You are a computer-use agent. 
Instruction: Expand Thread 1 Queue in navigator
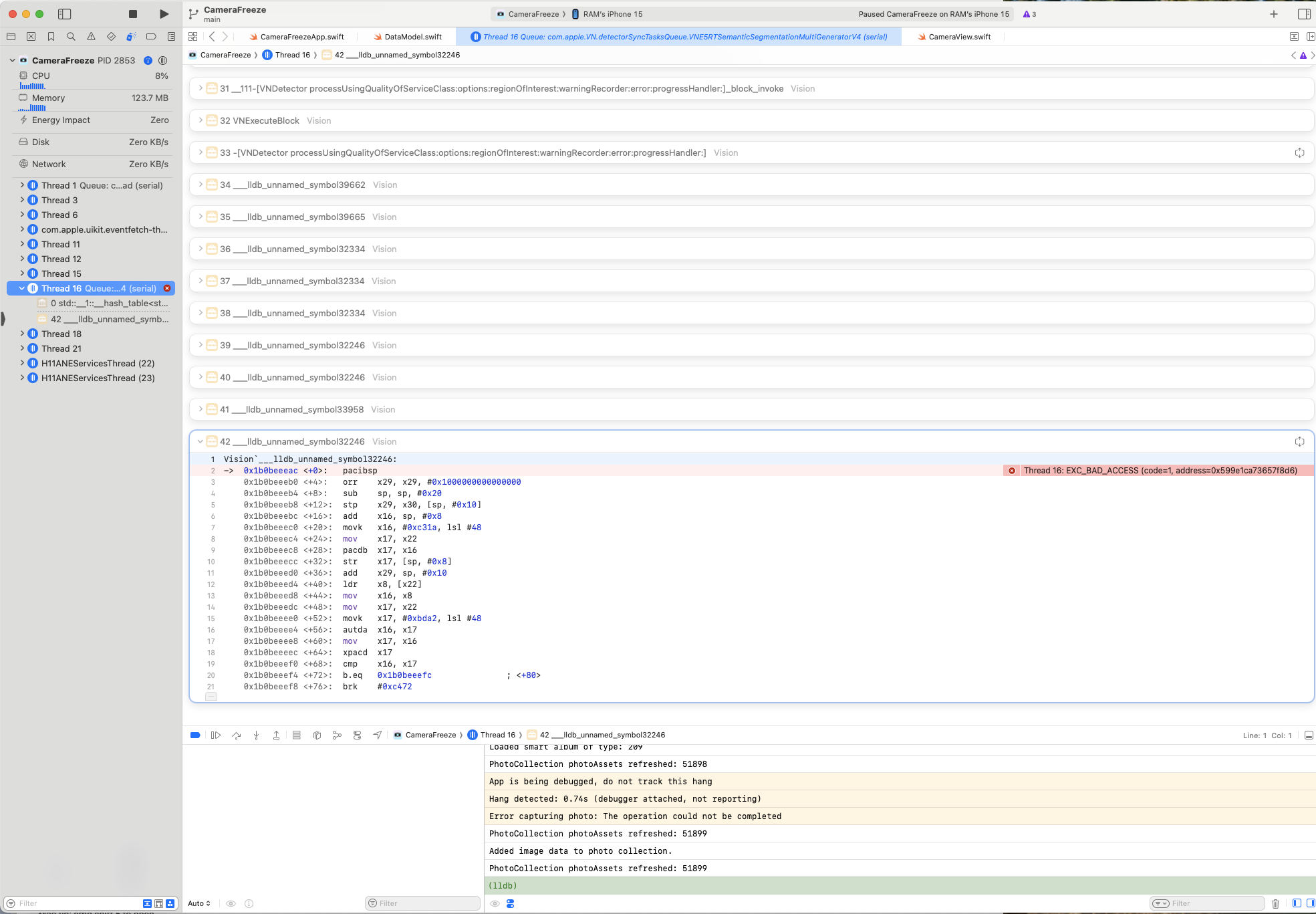(x=22, y=185)
